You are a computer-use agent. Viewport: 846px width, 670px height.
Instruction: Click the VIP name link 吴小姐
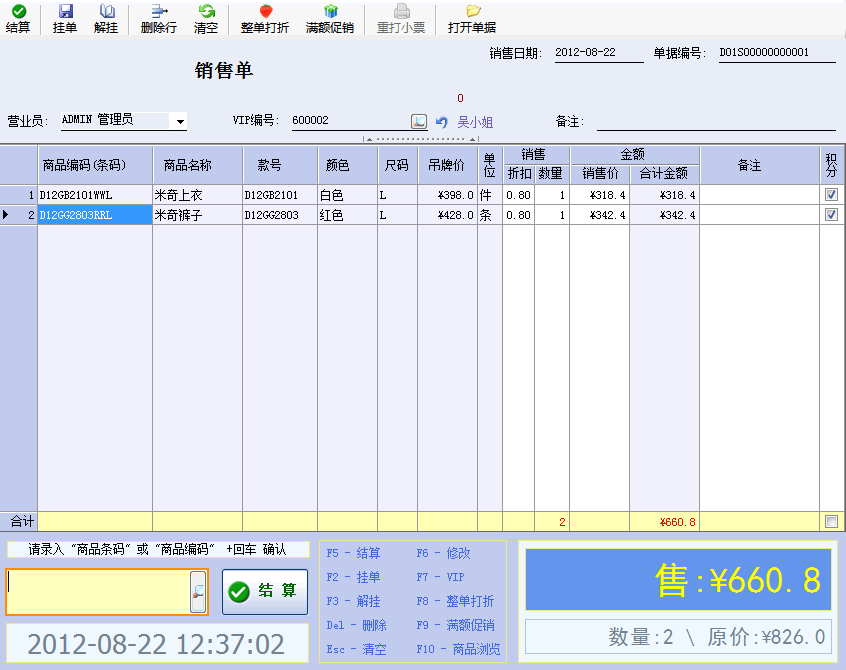475,122
